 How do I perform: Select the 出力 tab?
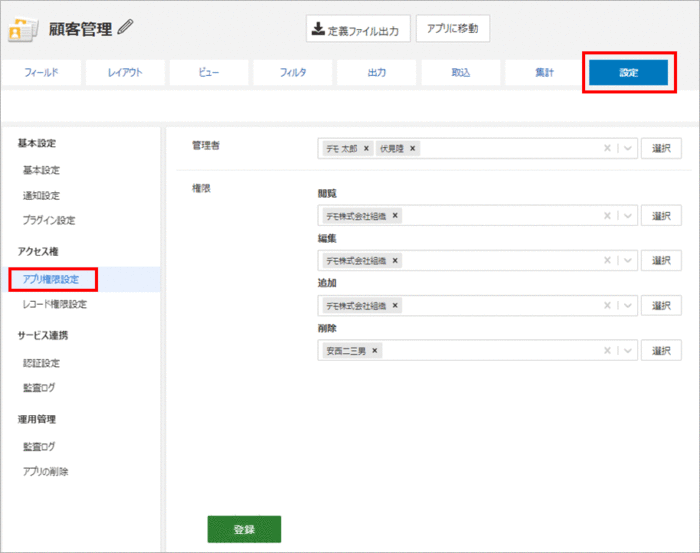pyautogui.click(x=377, y=72)
